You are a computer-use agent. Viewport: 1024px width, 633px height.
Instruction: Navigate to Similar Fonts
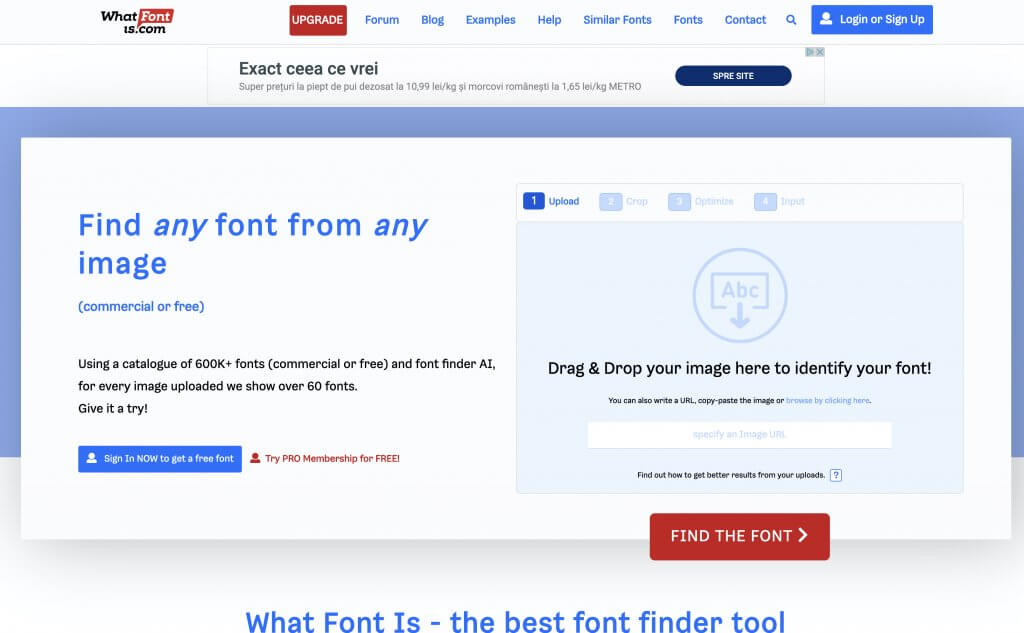pyautogui.click(x=617, y=20)
